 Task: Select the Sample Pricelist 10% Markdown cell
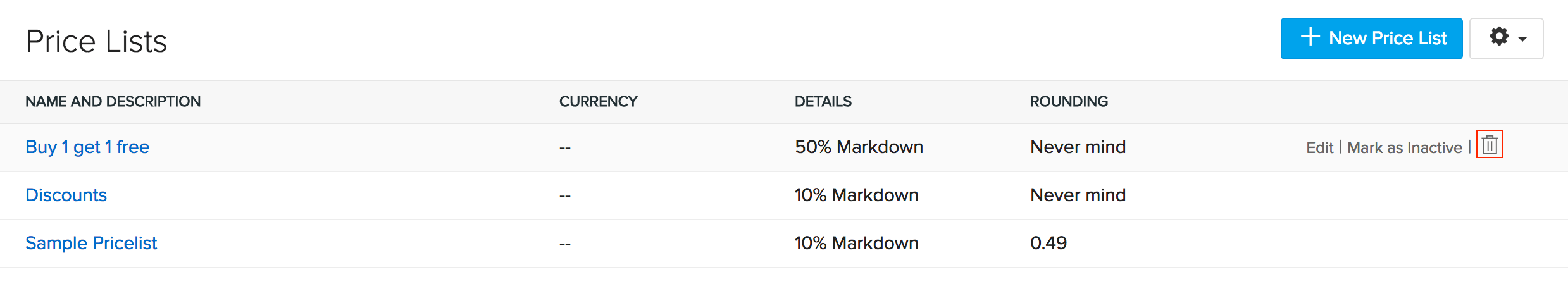856,243
